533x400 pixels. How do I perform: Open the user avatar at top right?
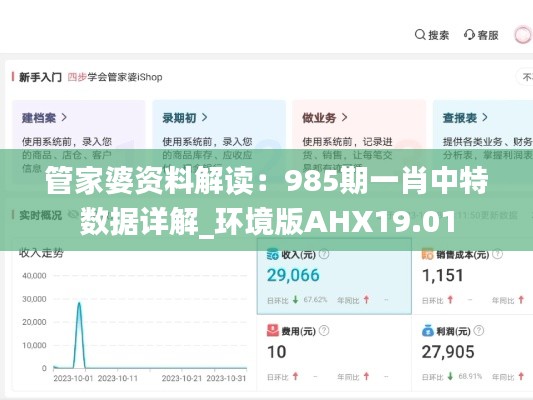tap(523, 35)
